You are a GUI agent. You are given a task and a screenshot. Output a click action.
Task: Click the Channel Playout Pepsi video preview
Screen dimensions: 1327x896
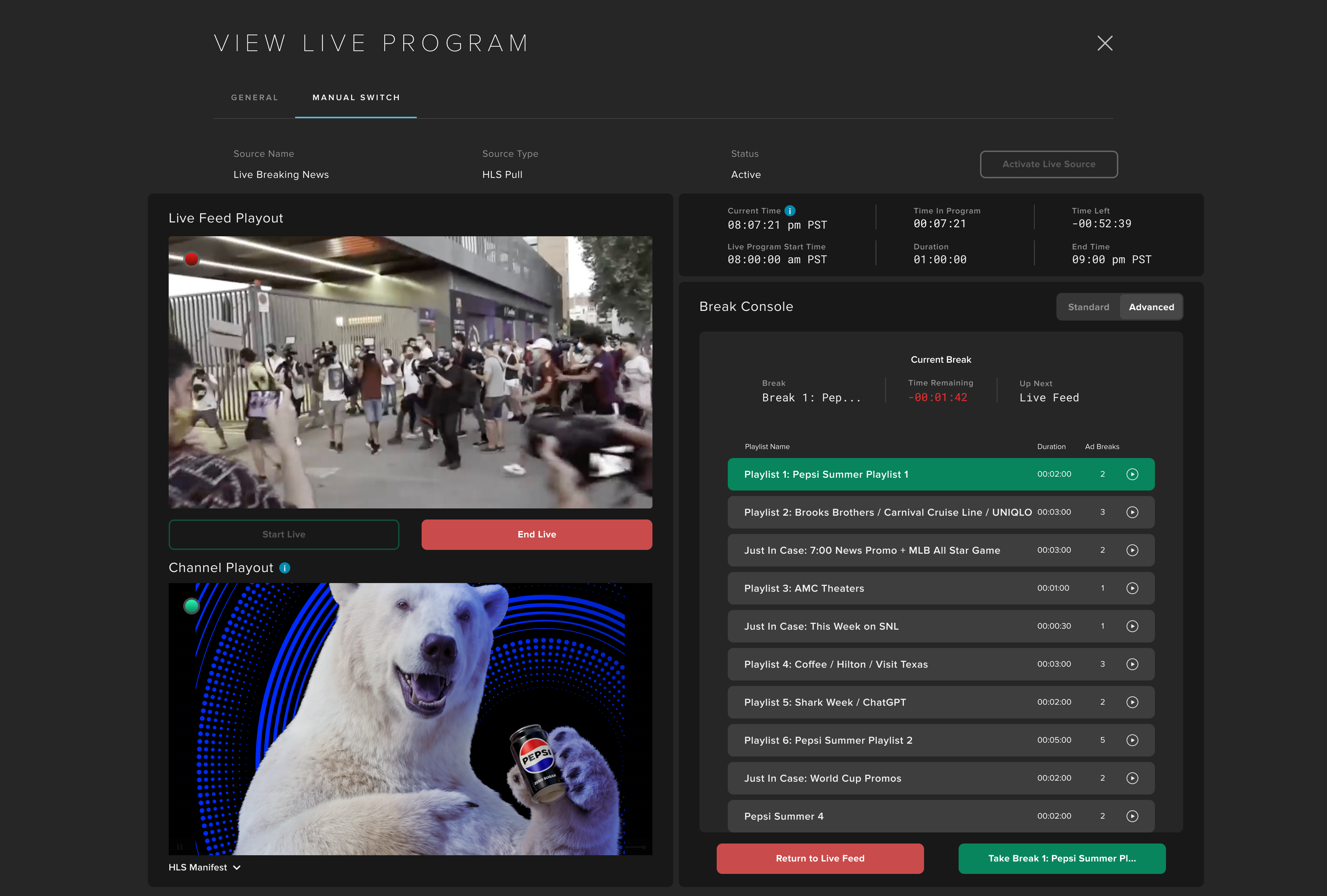coord(410,719)
